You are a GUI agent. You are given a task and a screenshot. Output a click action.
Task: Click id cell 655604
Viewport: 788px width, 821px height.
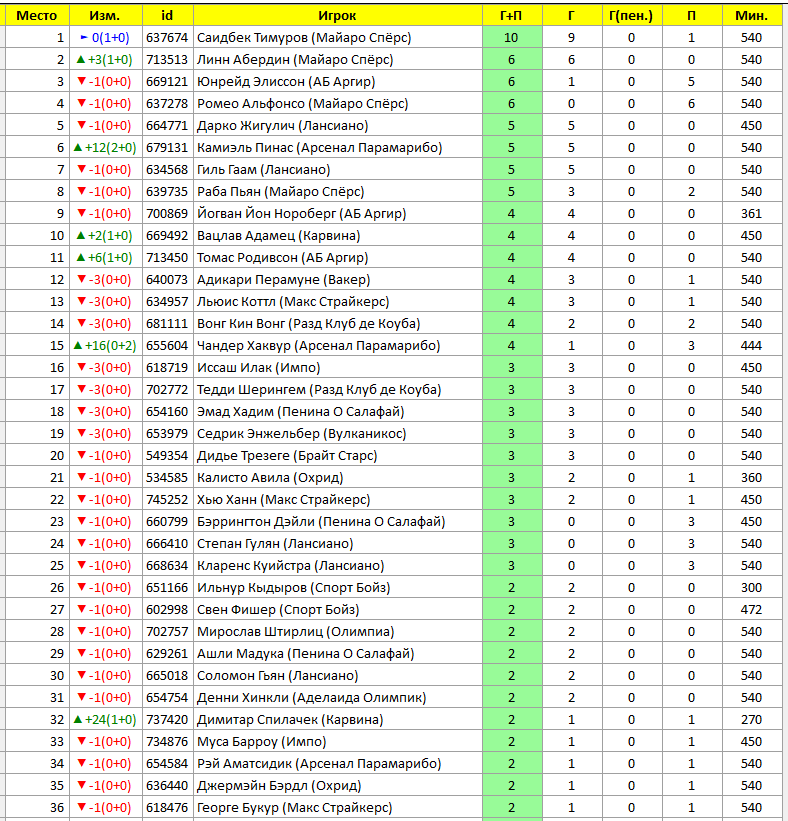tap(168, 346)
